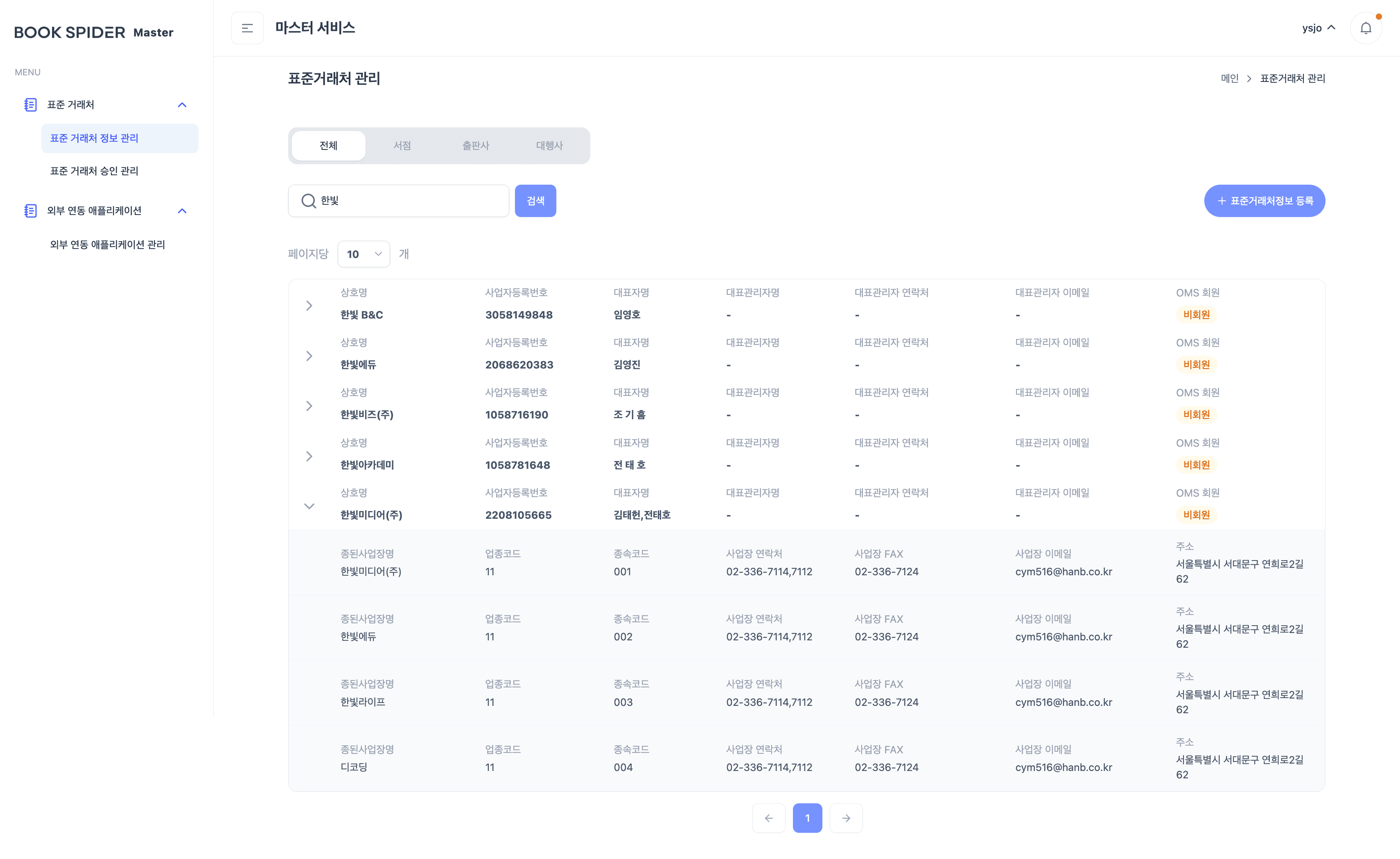
Task: Collapse the 외부 연동 애플리케이션 section
Action: pos(182,211)
